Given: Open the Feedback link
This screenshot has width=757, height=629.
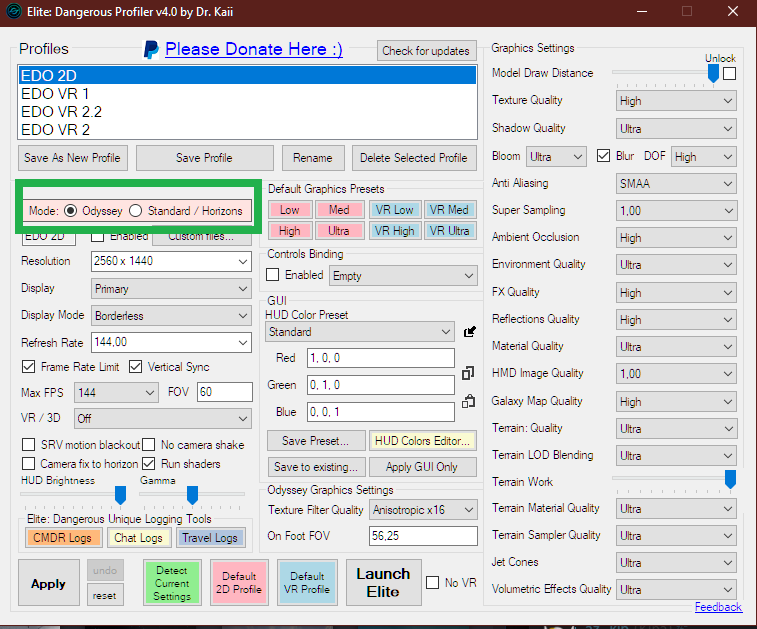Looking at the screenshot, I should point(718,607).
